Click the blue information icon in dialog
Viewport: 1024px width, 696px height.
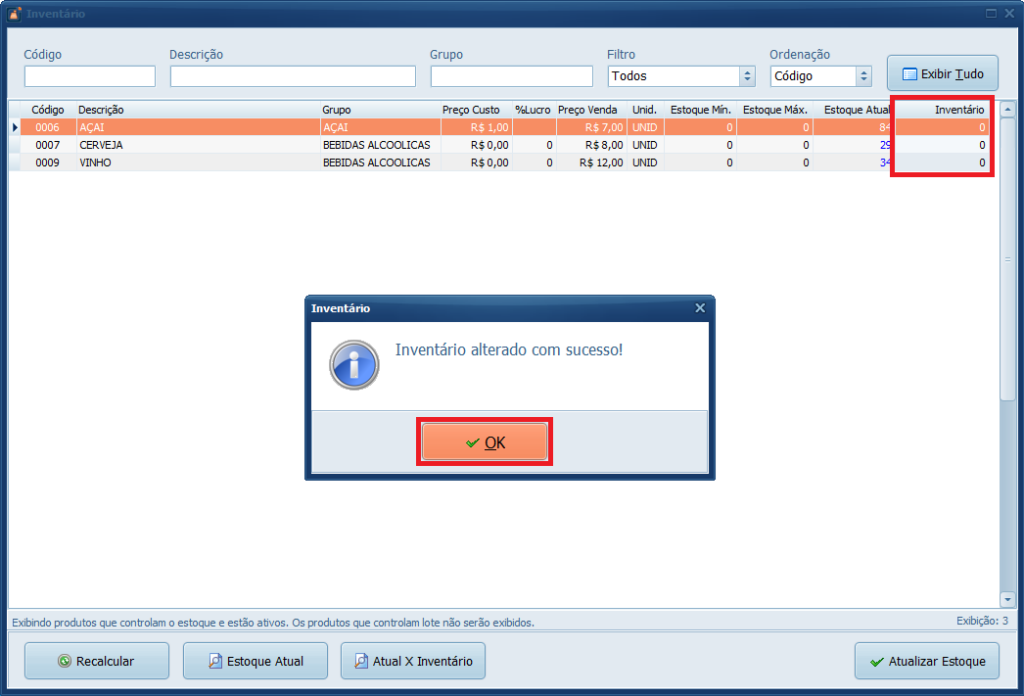354,365
